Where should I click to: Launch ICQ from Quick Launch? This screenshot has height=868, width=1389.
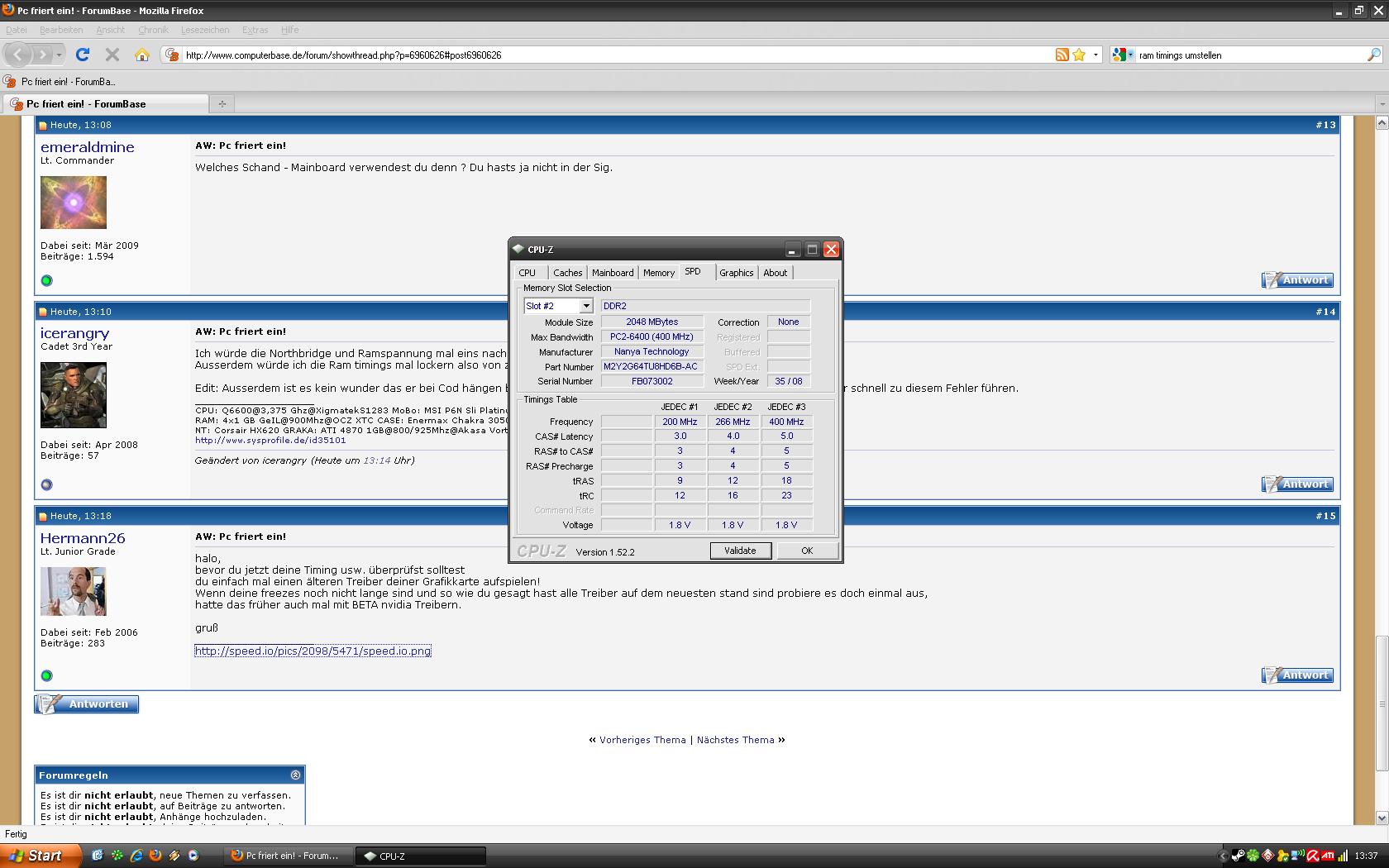pyautogui.click(x=117, y=856)
